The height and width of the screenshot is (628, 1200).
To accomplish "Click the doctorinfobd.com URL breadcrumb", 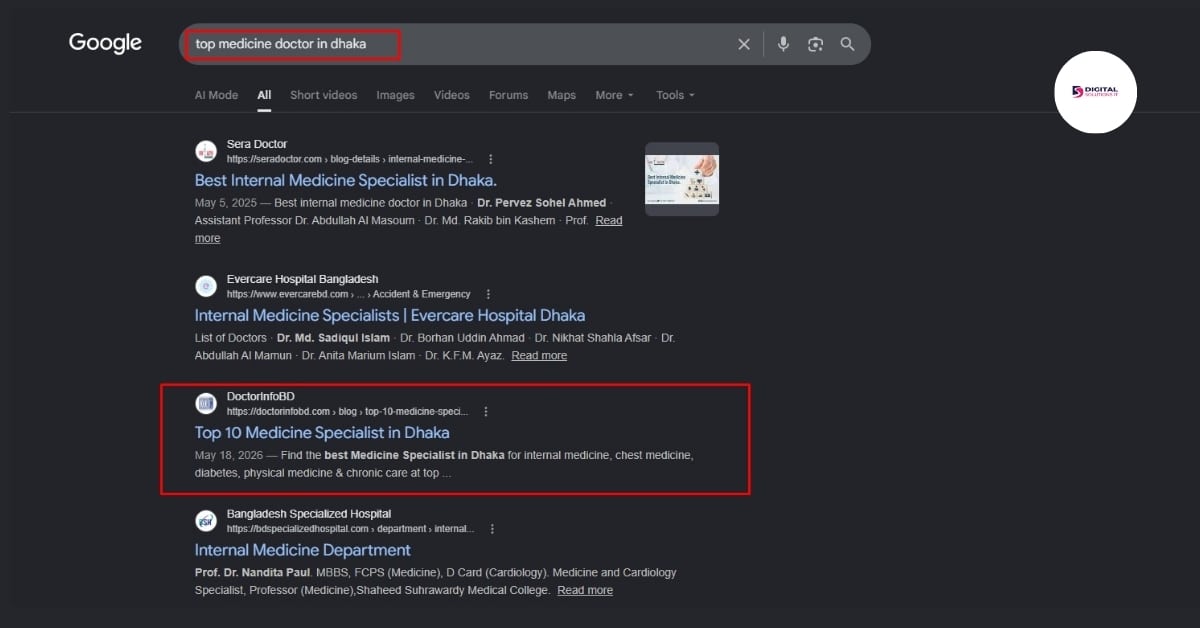I will click(x=348, y=411).
